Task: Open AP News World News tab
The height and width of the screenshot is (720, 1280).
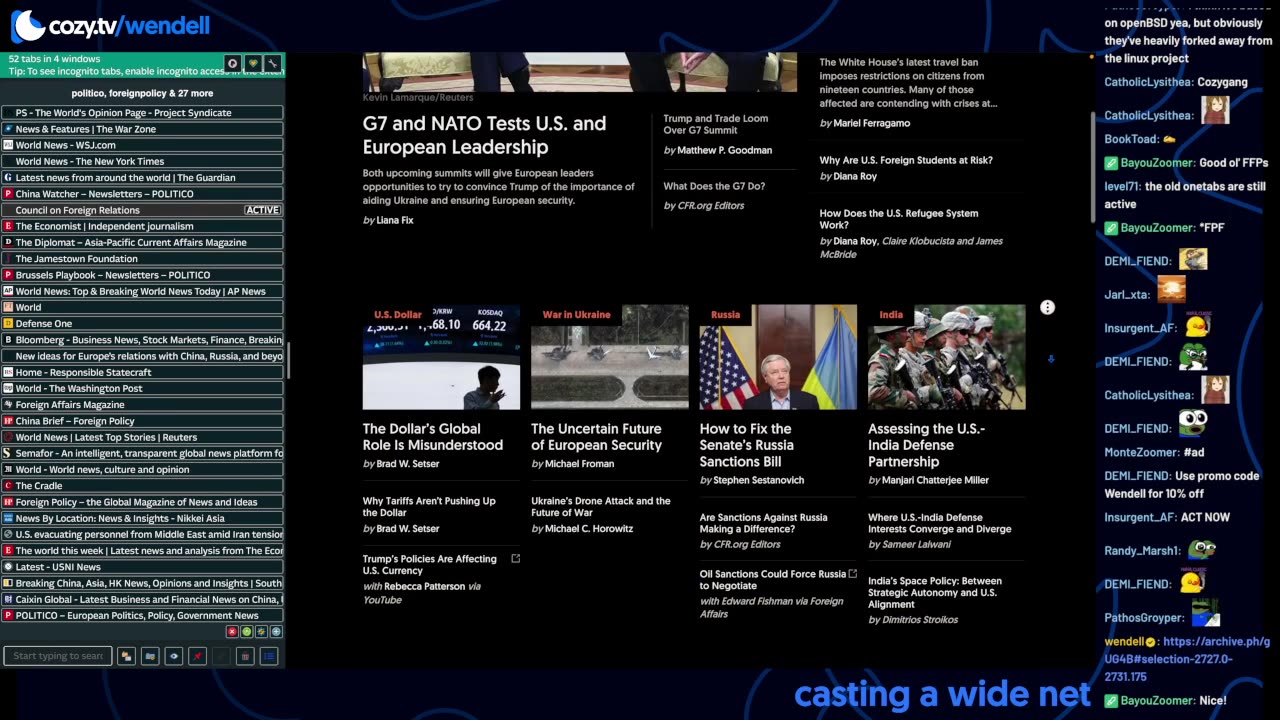Action: [142, 291]
